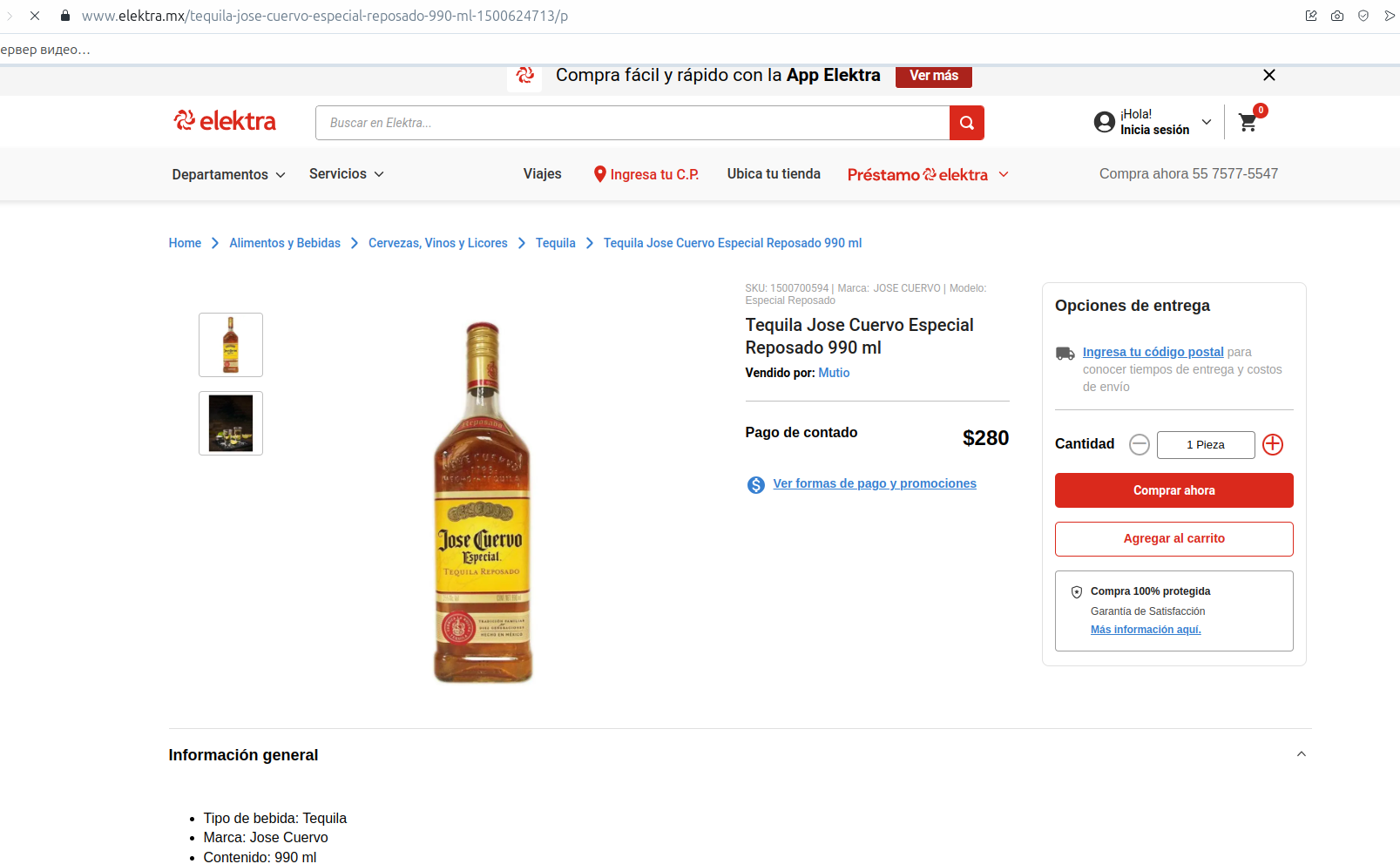Select the dark lifestyle thumbnail image
Screen dimensions: 1400x864
point(231,423)
